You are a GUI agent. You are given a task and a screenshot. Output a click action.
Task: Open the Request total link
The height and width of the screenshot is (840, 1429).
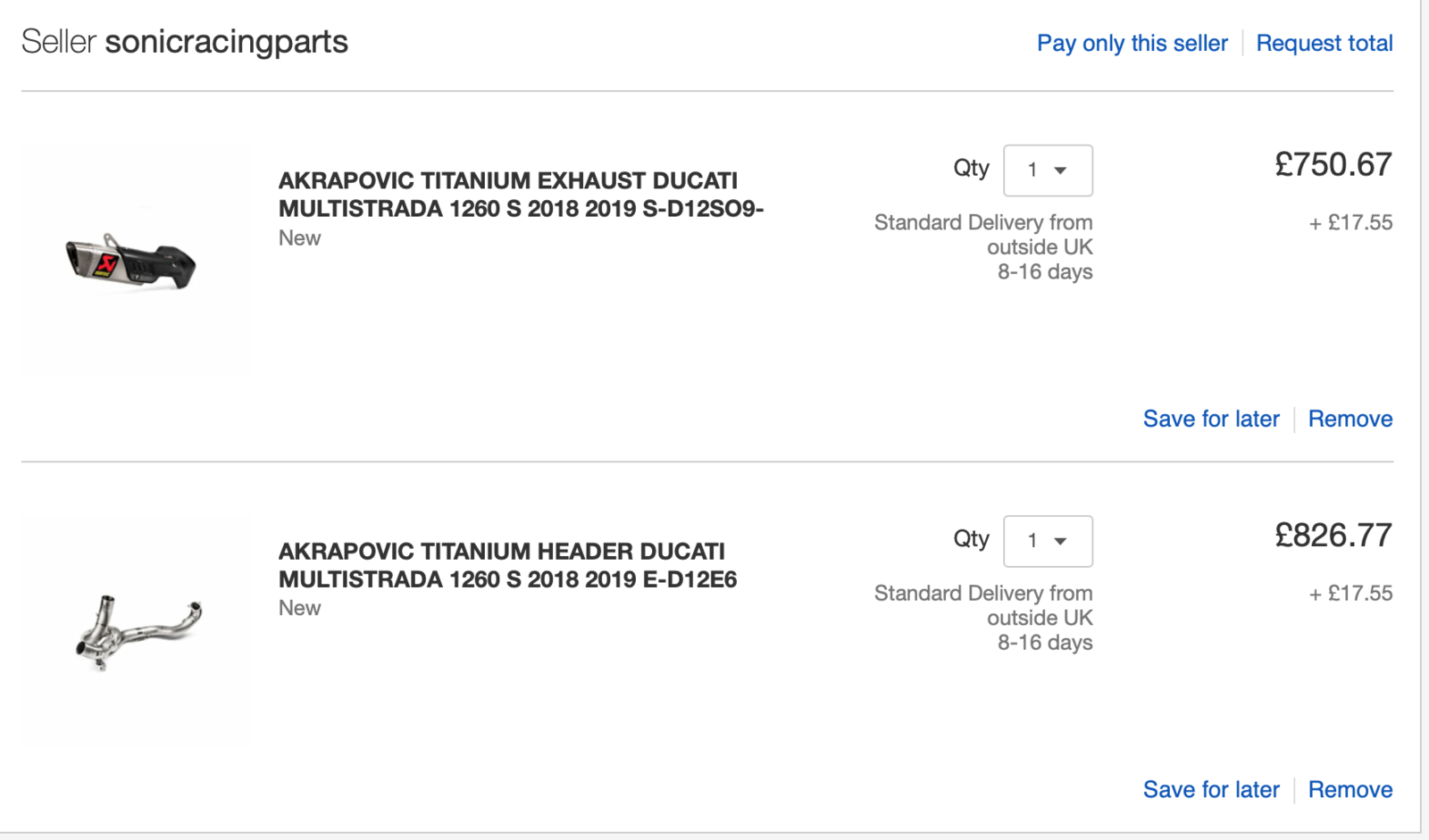(x=1324, y=43)
